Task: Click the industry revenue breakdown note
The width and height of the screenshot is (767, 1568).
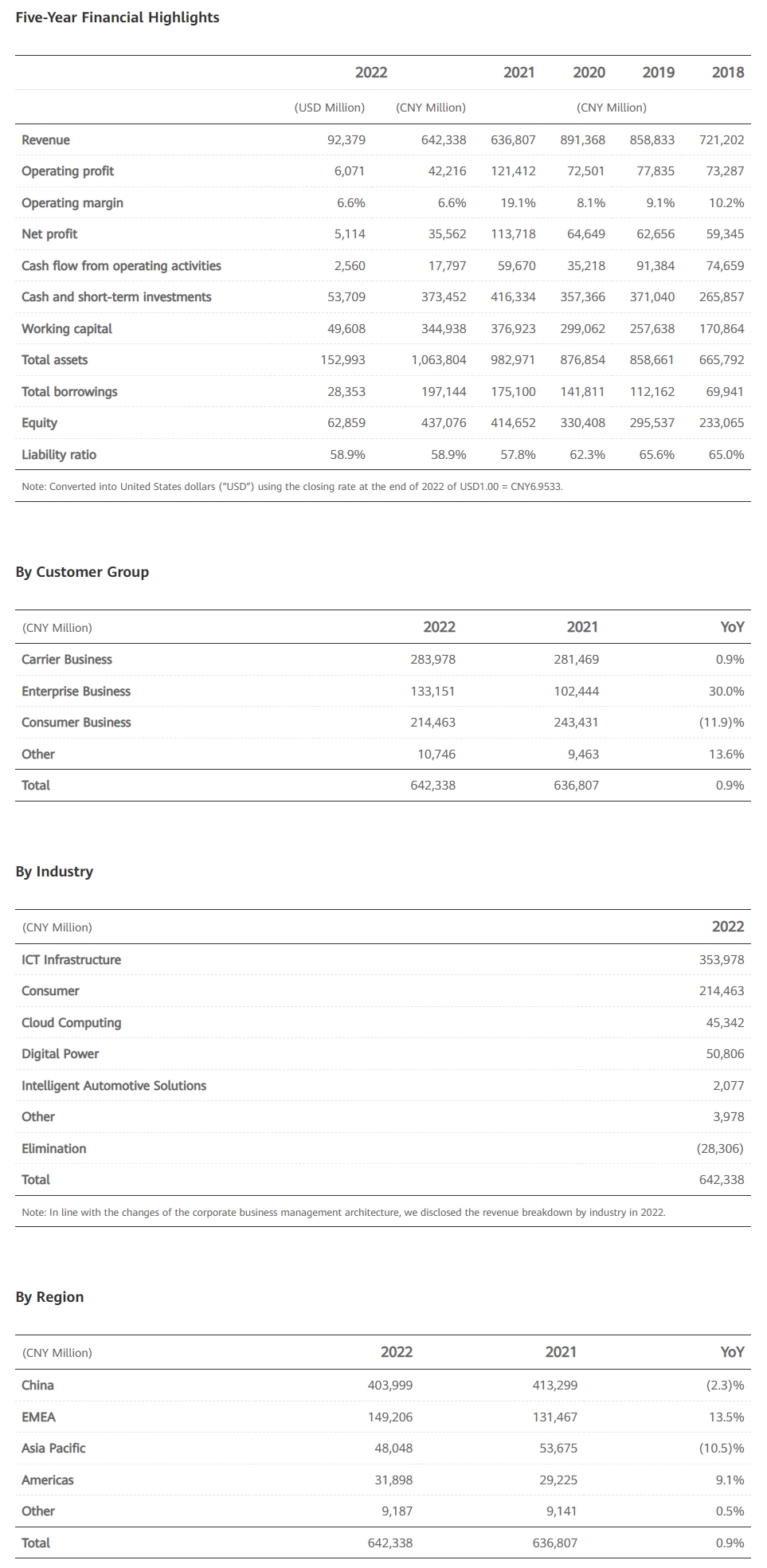Action: point(343,1213)
